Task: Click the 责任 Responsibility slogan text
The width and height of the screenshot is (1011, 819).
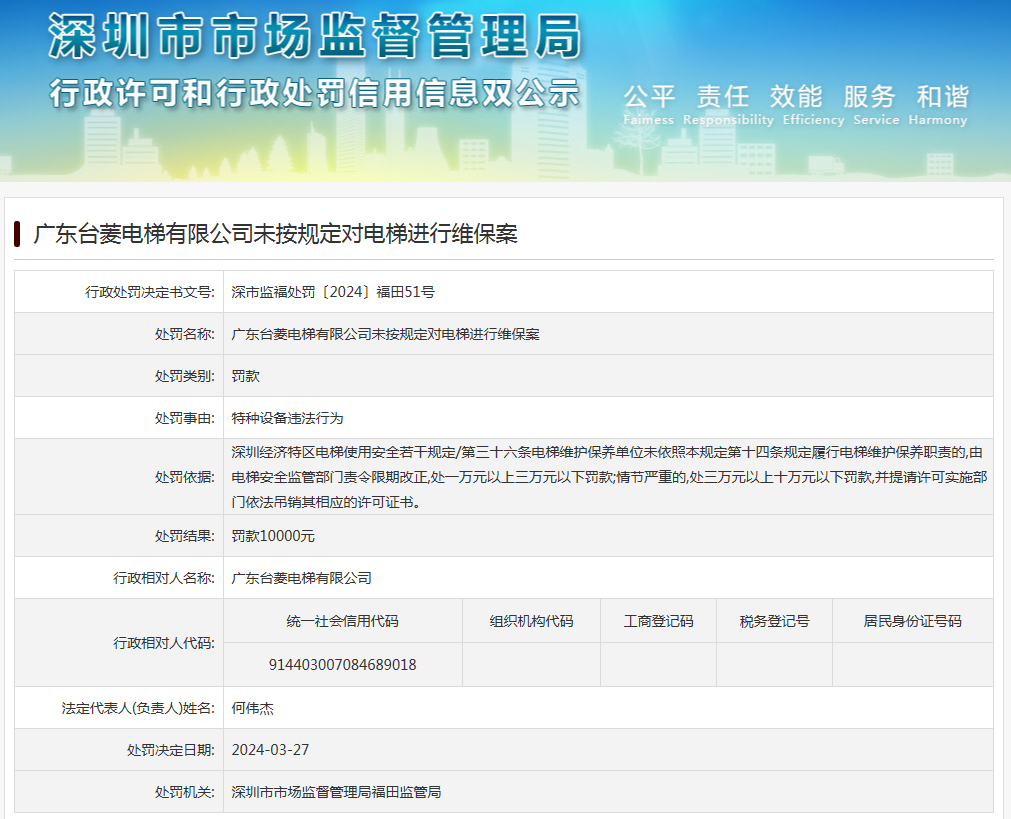Action: coord(728,104)
